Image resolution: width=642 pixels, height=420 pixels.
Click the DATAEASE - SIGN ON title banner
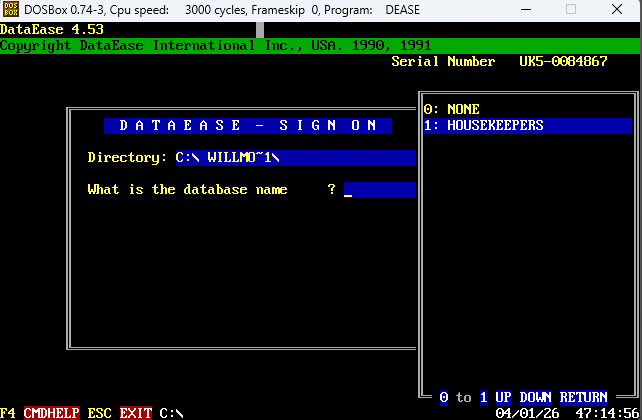[x=248, y=126]
